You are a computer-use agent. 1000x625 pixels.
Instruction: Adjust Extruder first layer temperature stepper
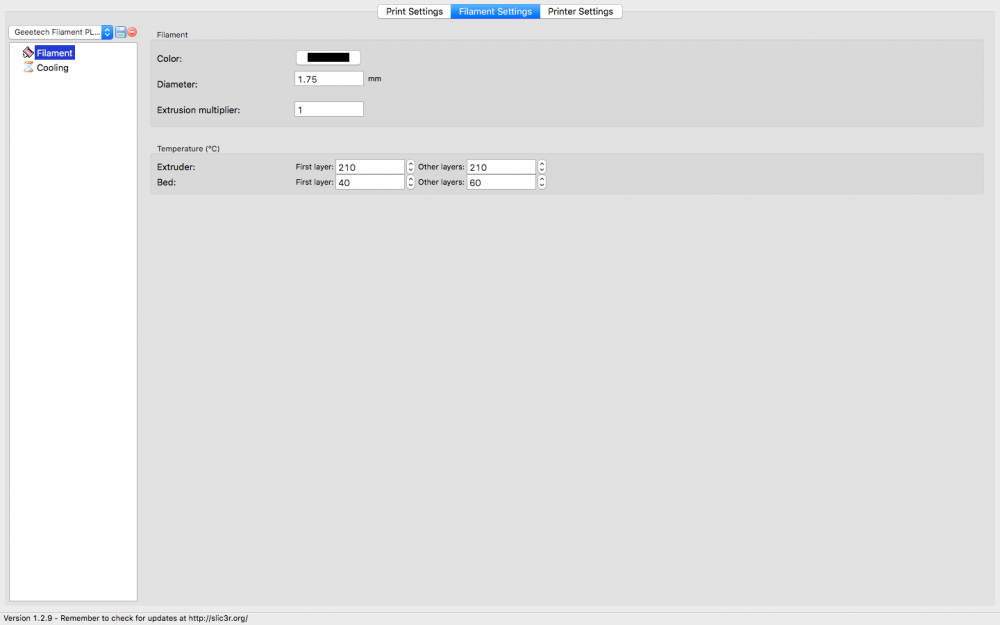411,167
